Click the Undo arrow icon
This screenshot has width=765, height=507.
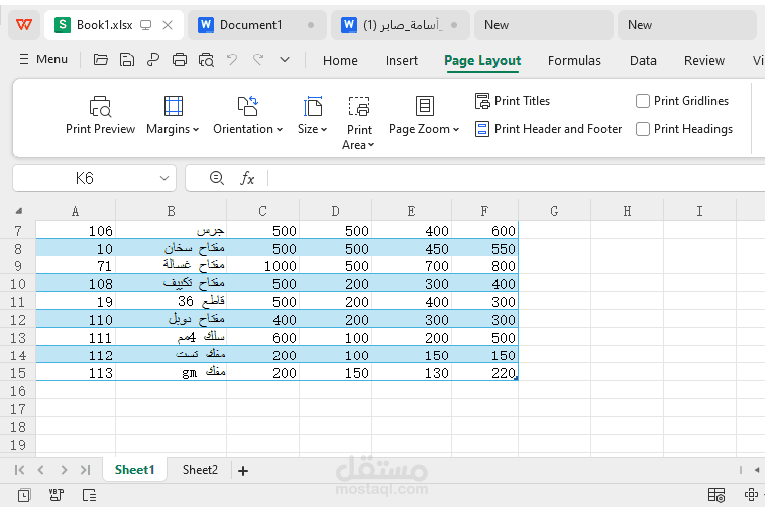pyautogui.click(x=232, y=60)
